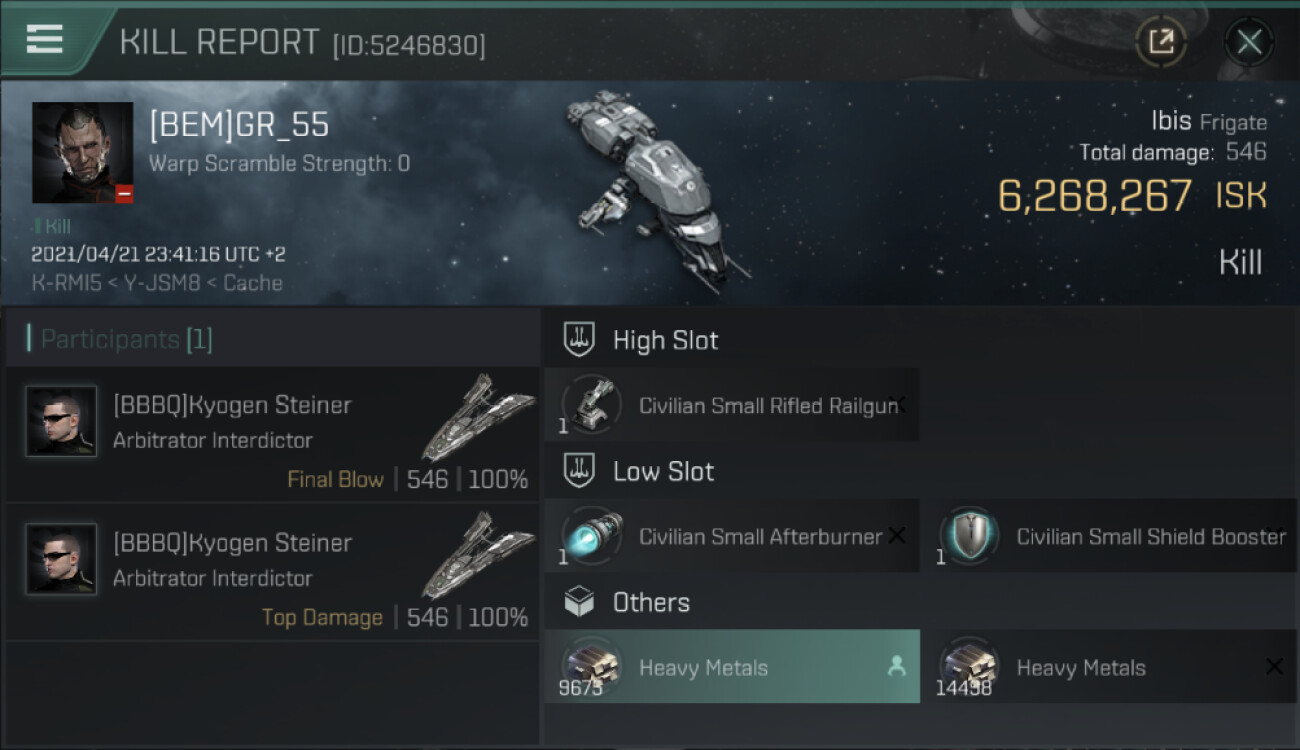This screenshot has width=1300, height=750.
Task: Click Top Damage participant's pilot portrait
Action: [61, 559]
